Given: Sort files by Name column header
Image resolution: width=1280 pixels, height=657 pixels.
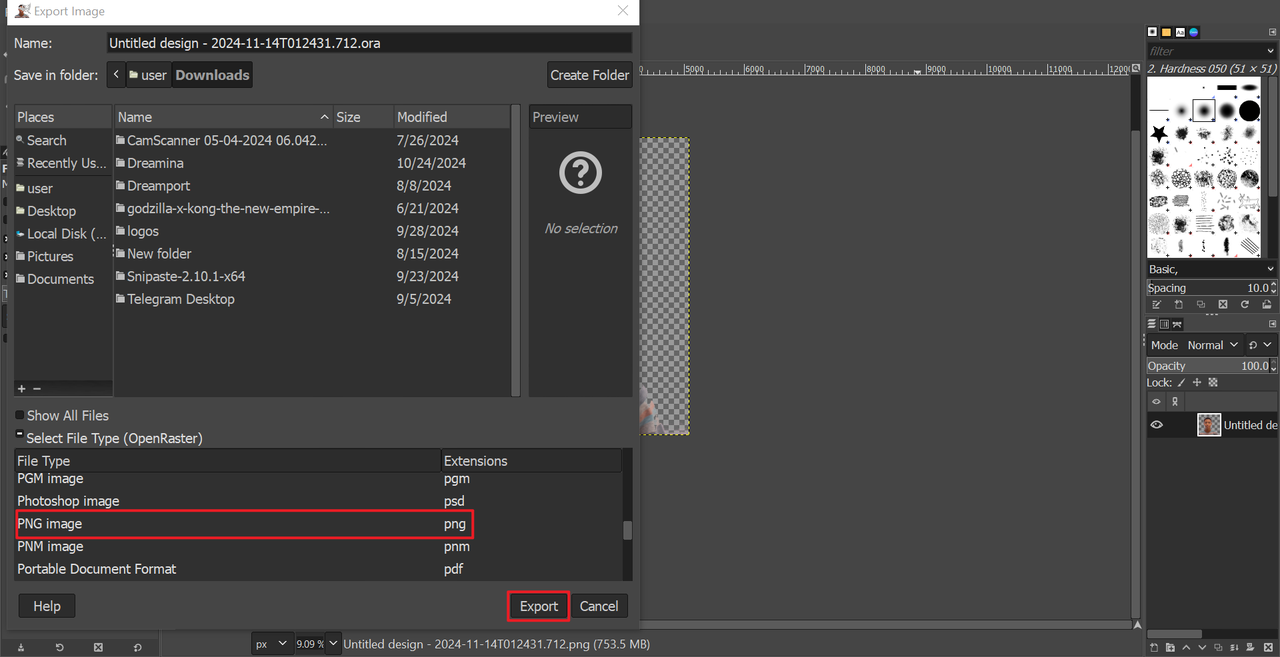Looking at the screenshot, I should [x=223, y=117].
